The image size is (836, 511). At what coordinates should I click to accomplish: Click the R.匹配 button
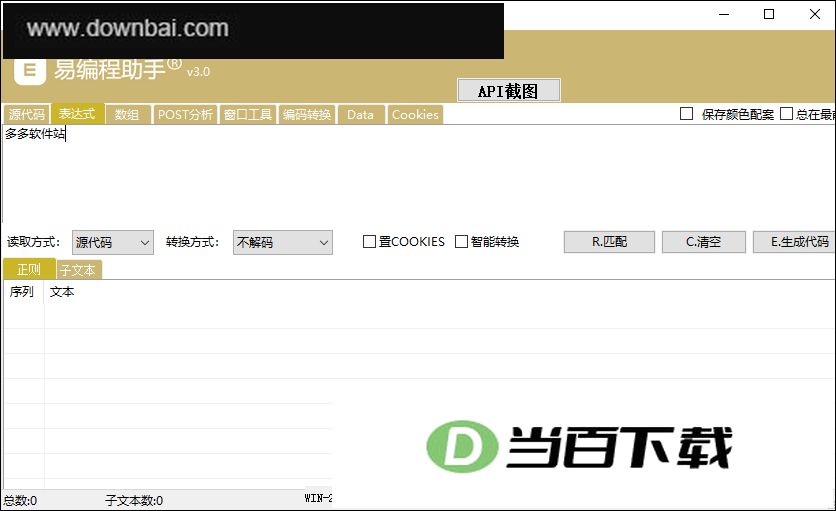coord(609,242)
